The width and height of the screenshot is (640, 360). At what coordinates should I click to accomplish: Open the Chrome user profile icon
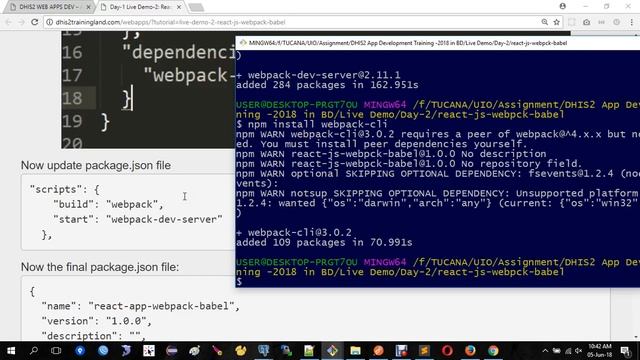(562, 6)
